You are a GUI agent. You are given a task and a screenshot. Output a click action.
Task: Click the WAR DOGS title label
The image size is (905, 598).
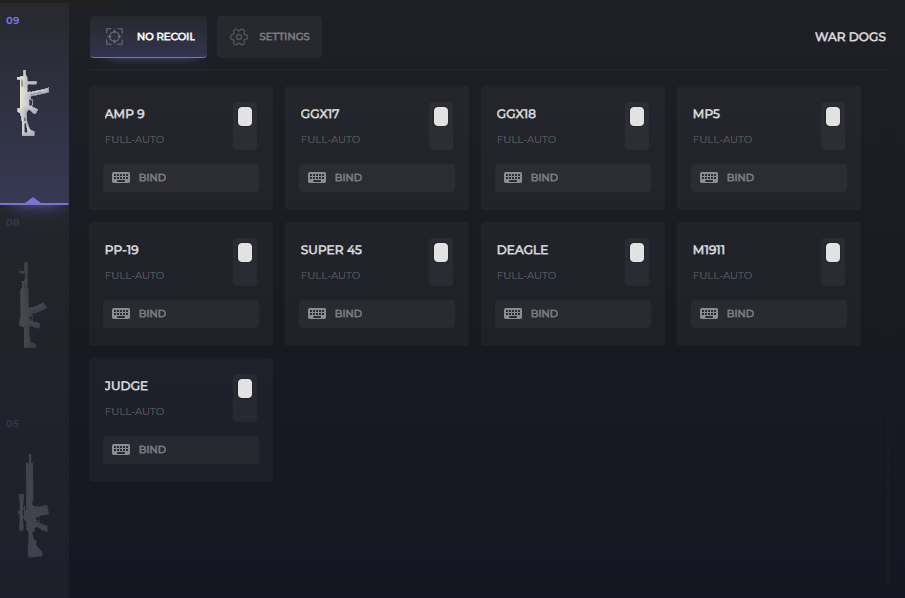pyautogui.click(x=850, y=37)
